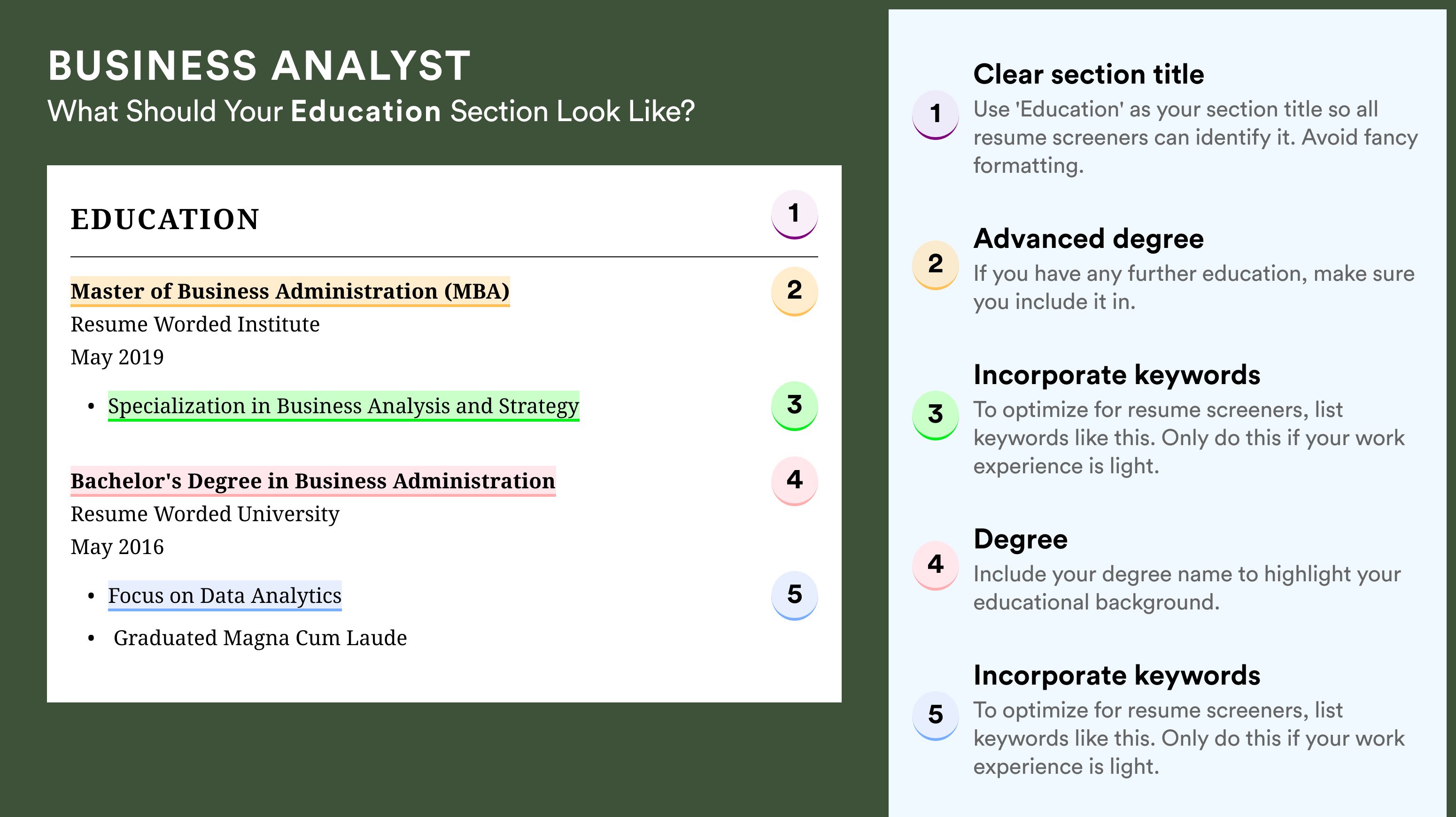Screen dimensions: 1456x817
Task: Click the Clear section title heading
Action: point(1089,74)
